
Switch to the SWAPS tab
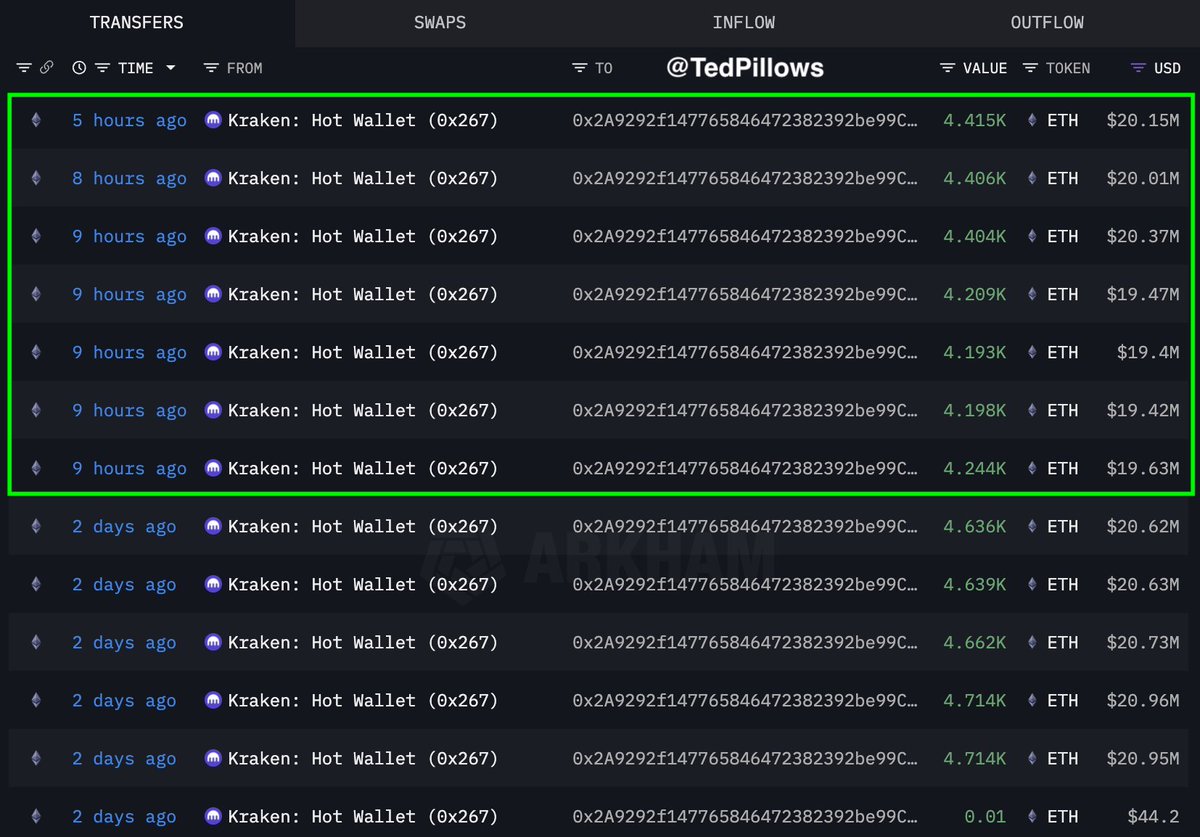click(440, 22)
